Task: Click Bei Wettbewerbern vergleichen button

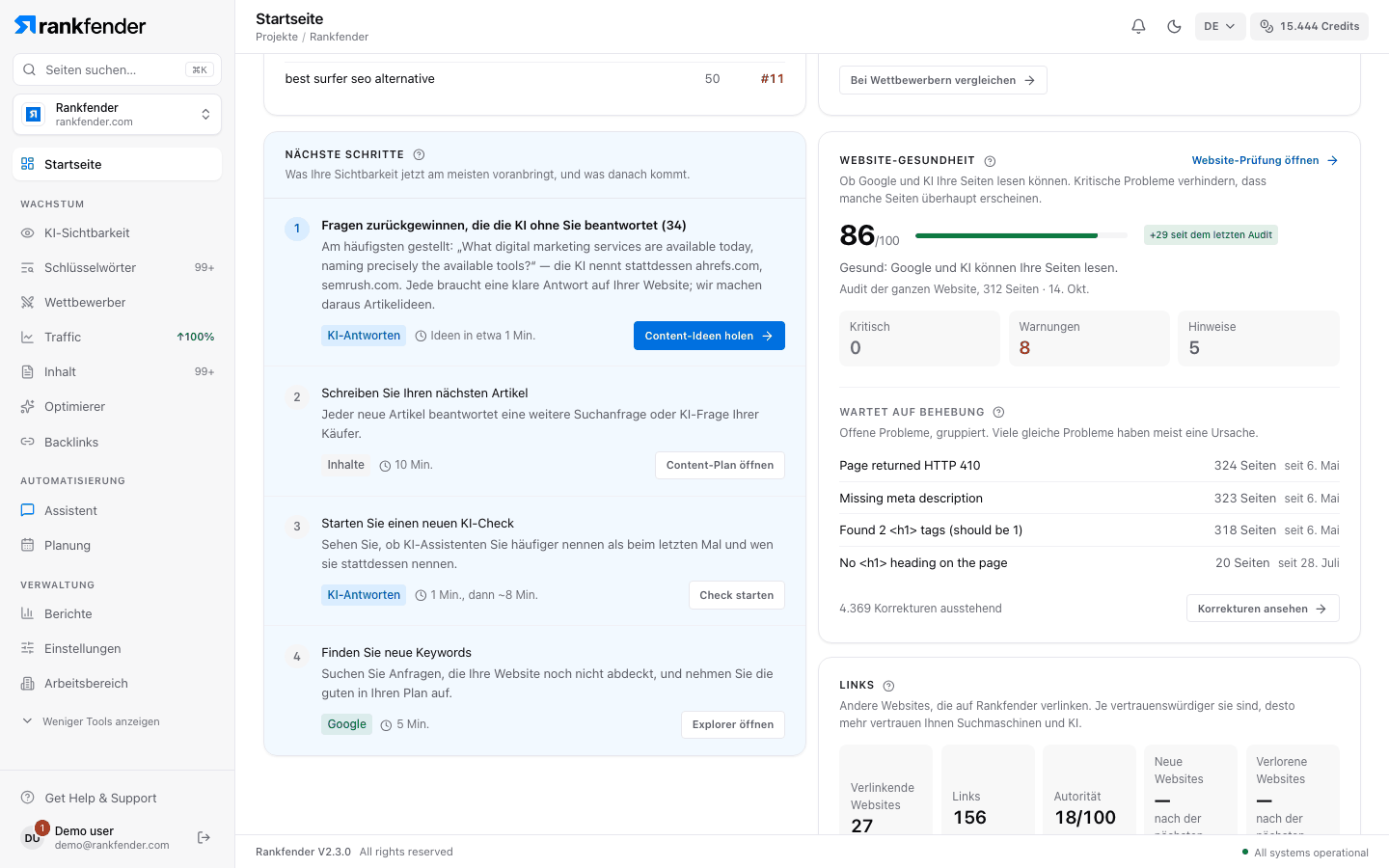Action: pos(942,80)
